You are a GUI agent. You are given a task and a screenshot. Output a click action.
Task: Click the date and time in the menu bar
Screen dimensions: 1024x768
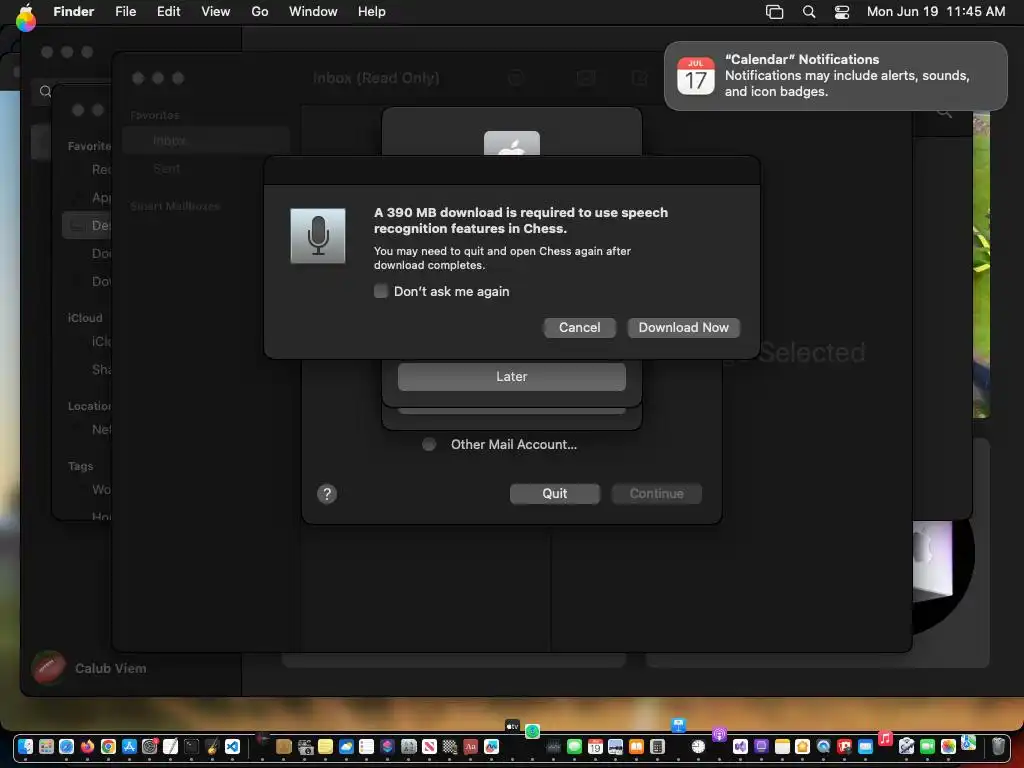pos(936,12)
